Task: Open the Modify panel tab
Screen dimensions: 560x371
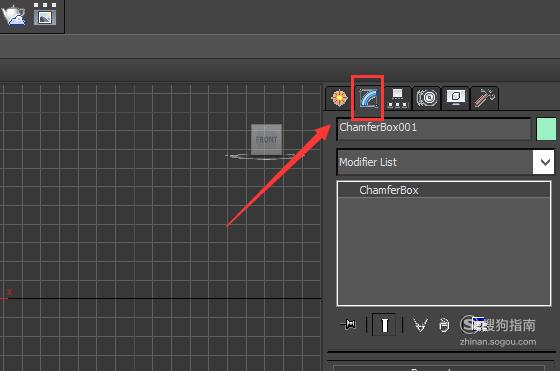Action: pyautogui.click(x=368, y=98)
